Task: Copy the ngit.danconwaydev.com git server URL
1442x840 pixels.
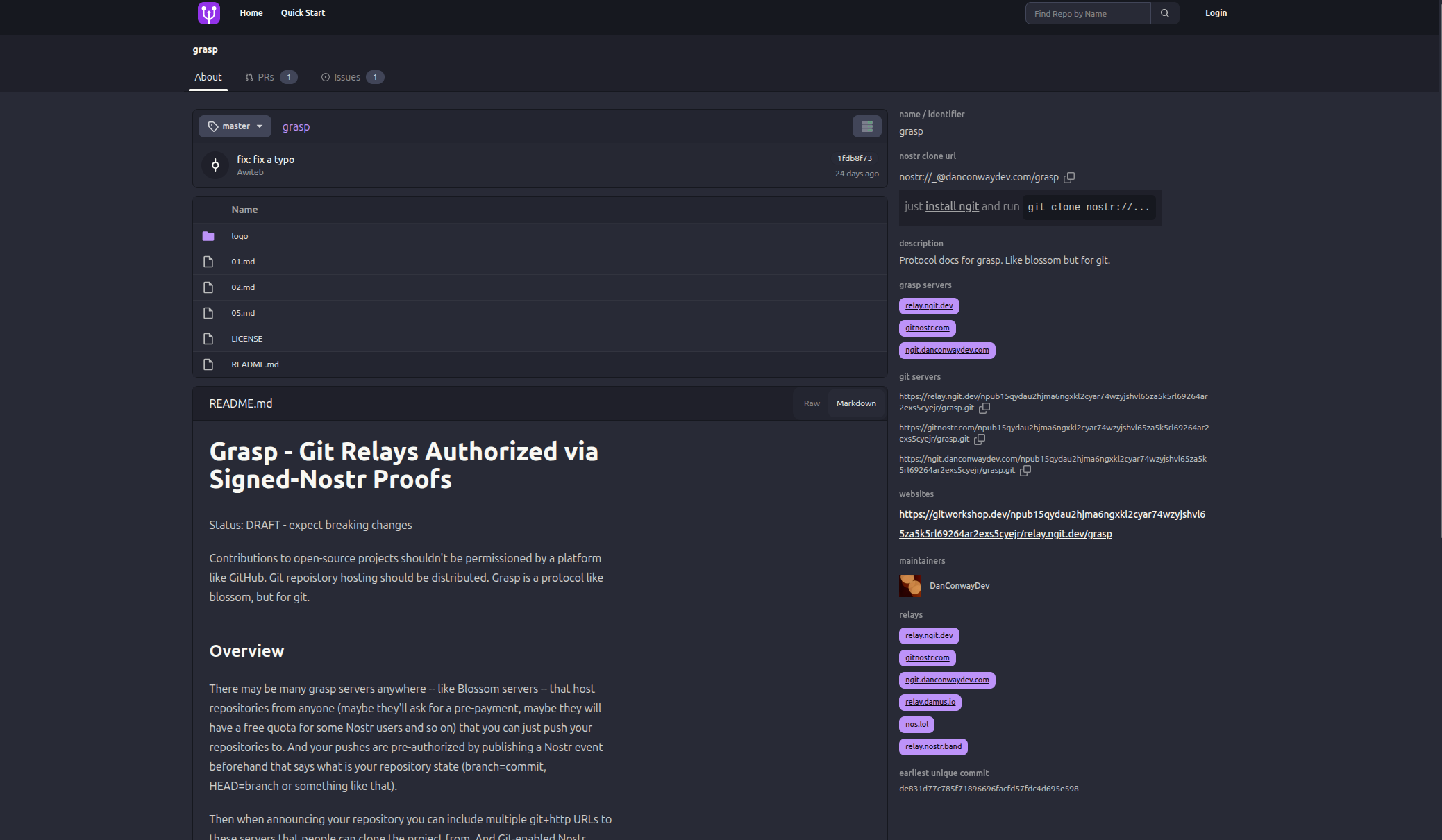Action: click(x=1025, y=471)
